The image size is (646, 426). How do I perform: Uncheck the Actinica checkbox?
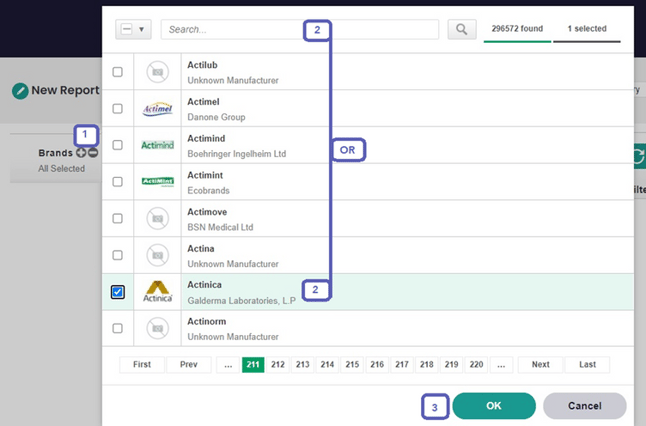point(117,292)
